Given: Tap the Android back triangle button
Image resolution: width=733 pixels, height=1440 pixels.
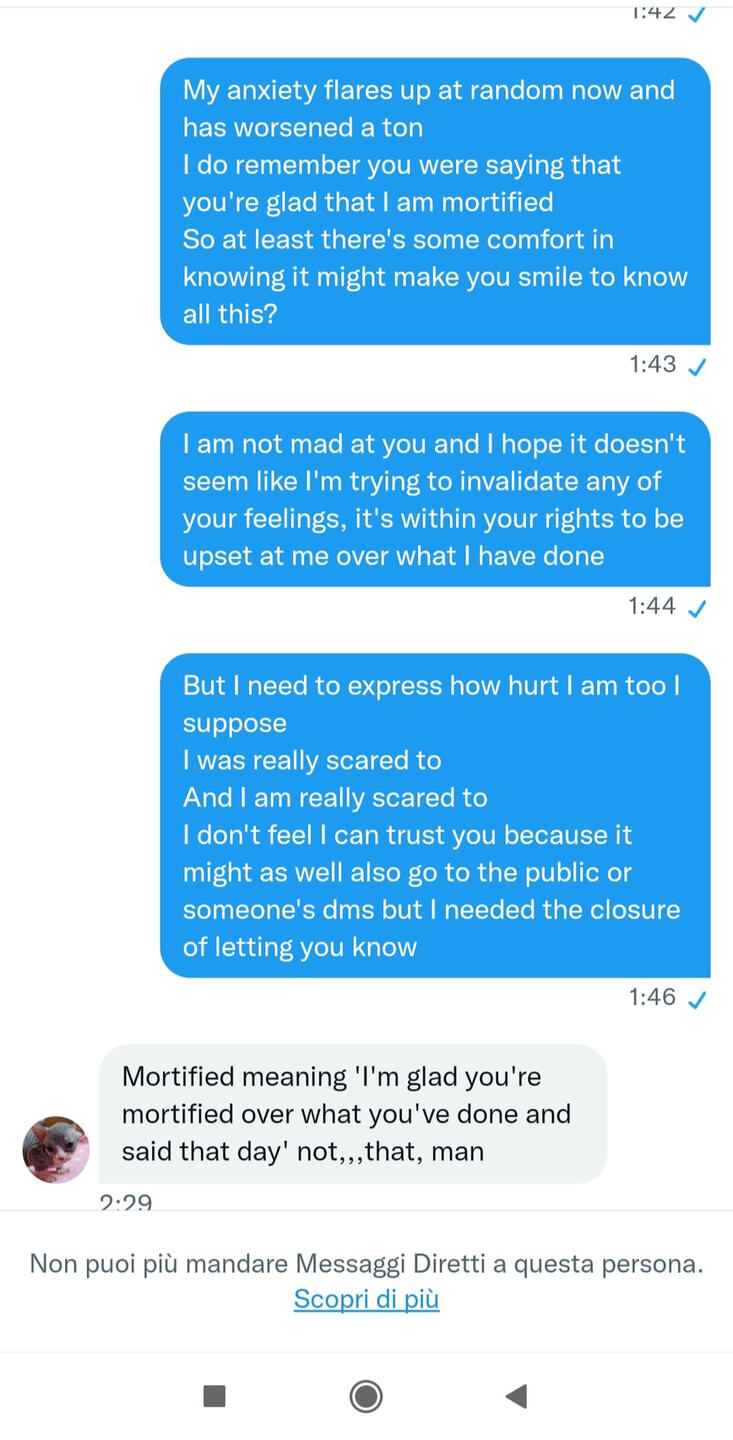Looking at the screenshot, I should [516, 1396].
